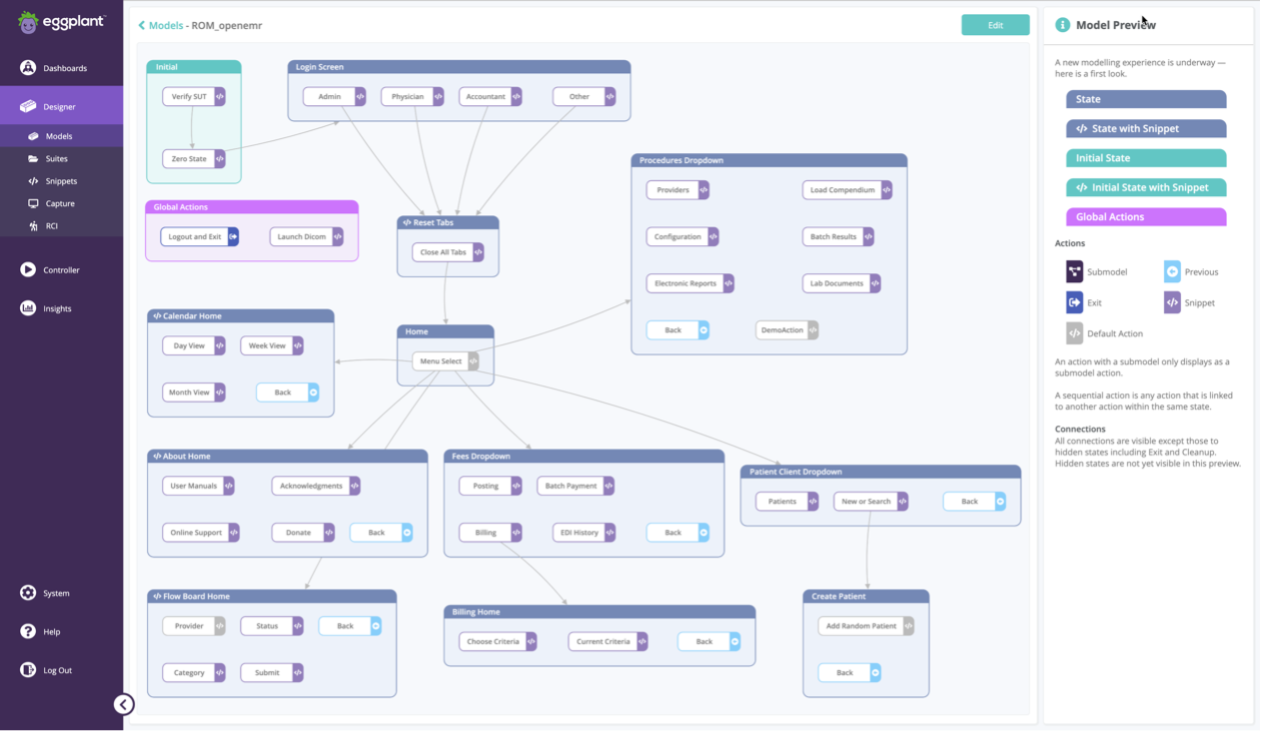Open Capture in Designer submenu
This screenshot has height=733, width=1265.
[60, 203]
